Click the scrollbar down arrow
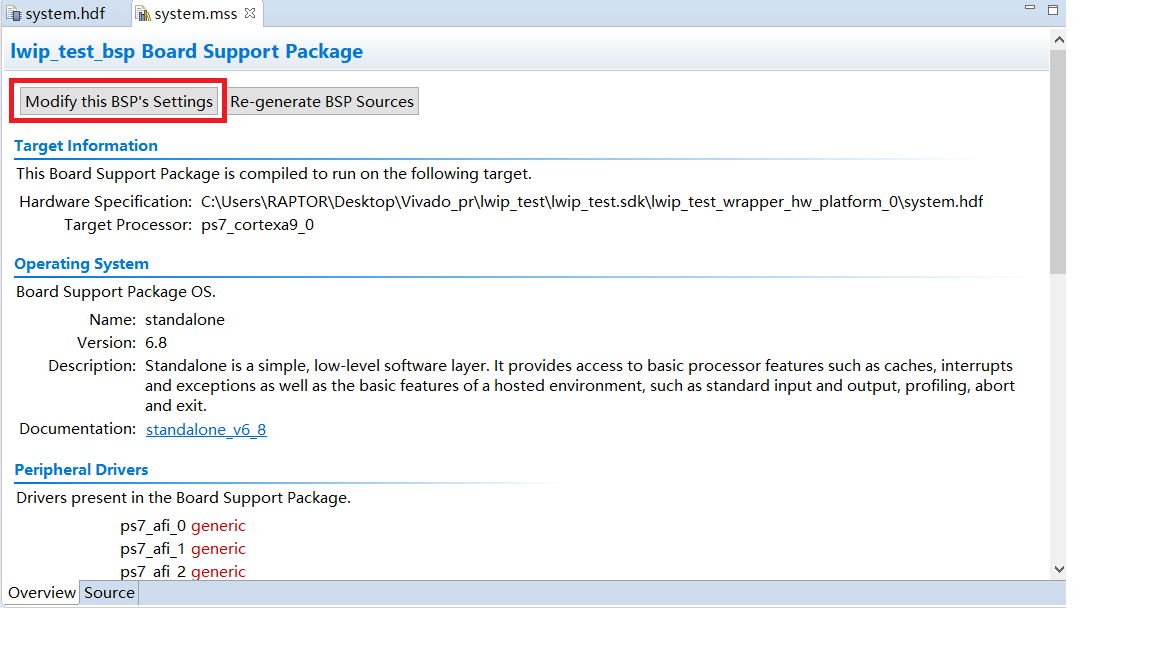The width and height of the screenshot is (1152, 648). [1059, 569]
